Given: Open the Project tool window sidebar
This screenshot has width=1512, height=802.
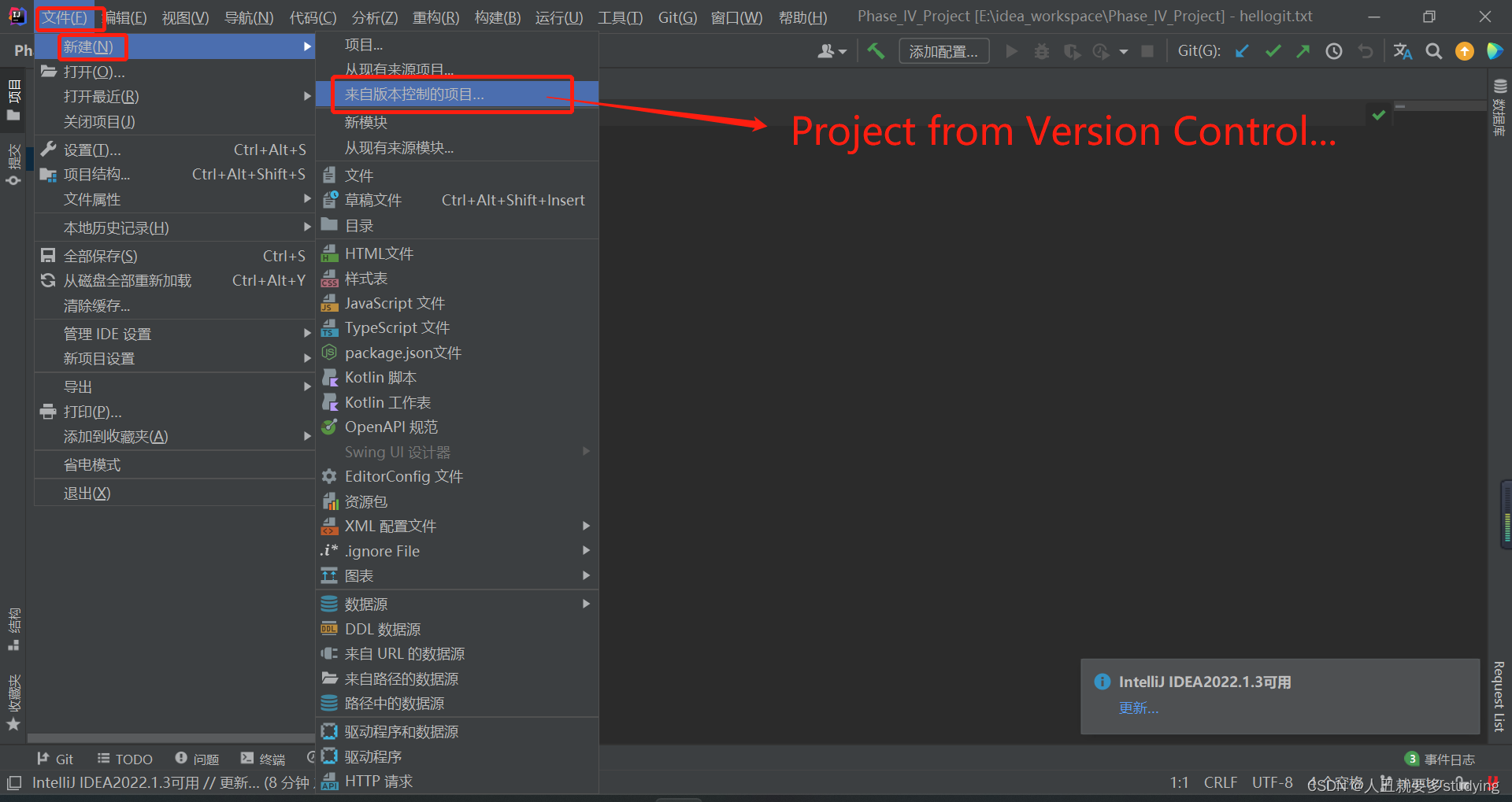Looking at the screenshot, I should pyautogui.click(x=13, y=99).
